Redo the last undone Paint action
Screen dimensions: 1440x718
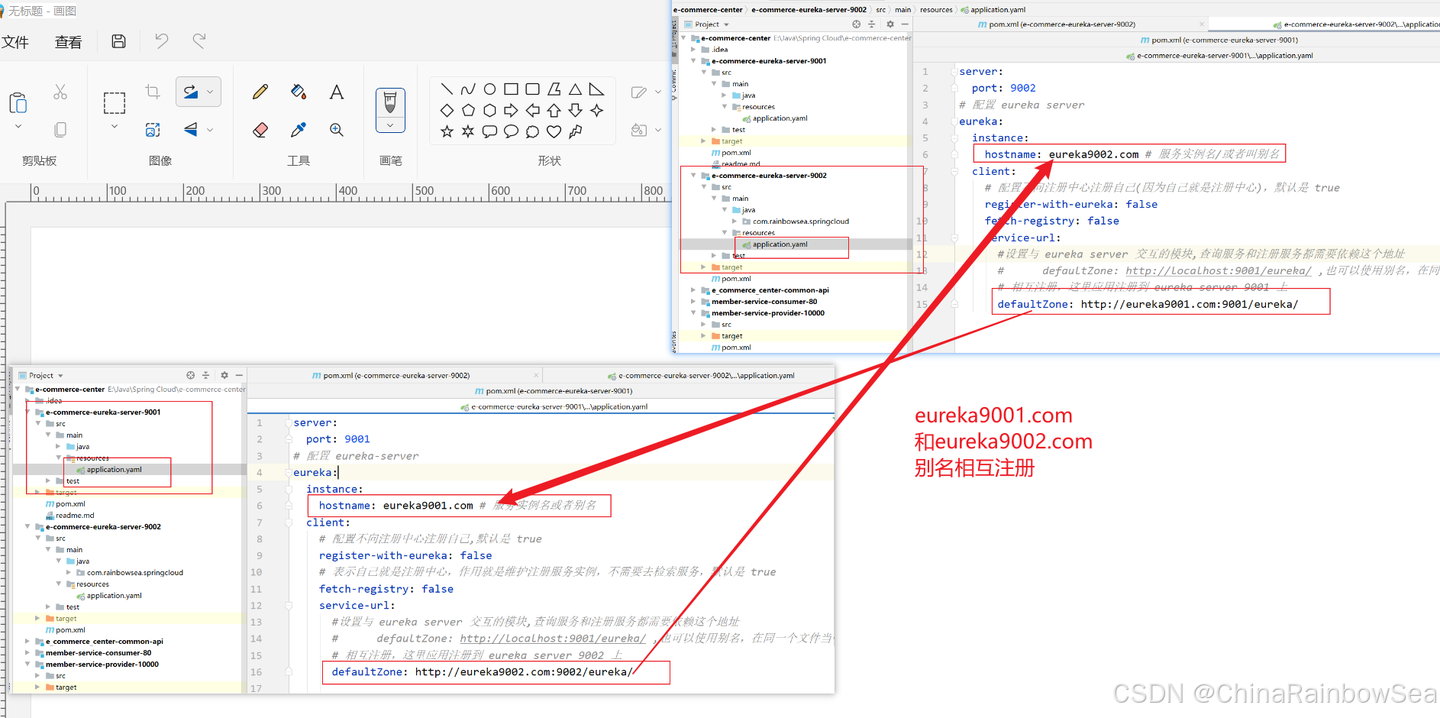(199, 41)
